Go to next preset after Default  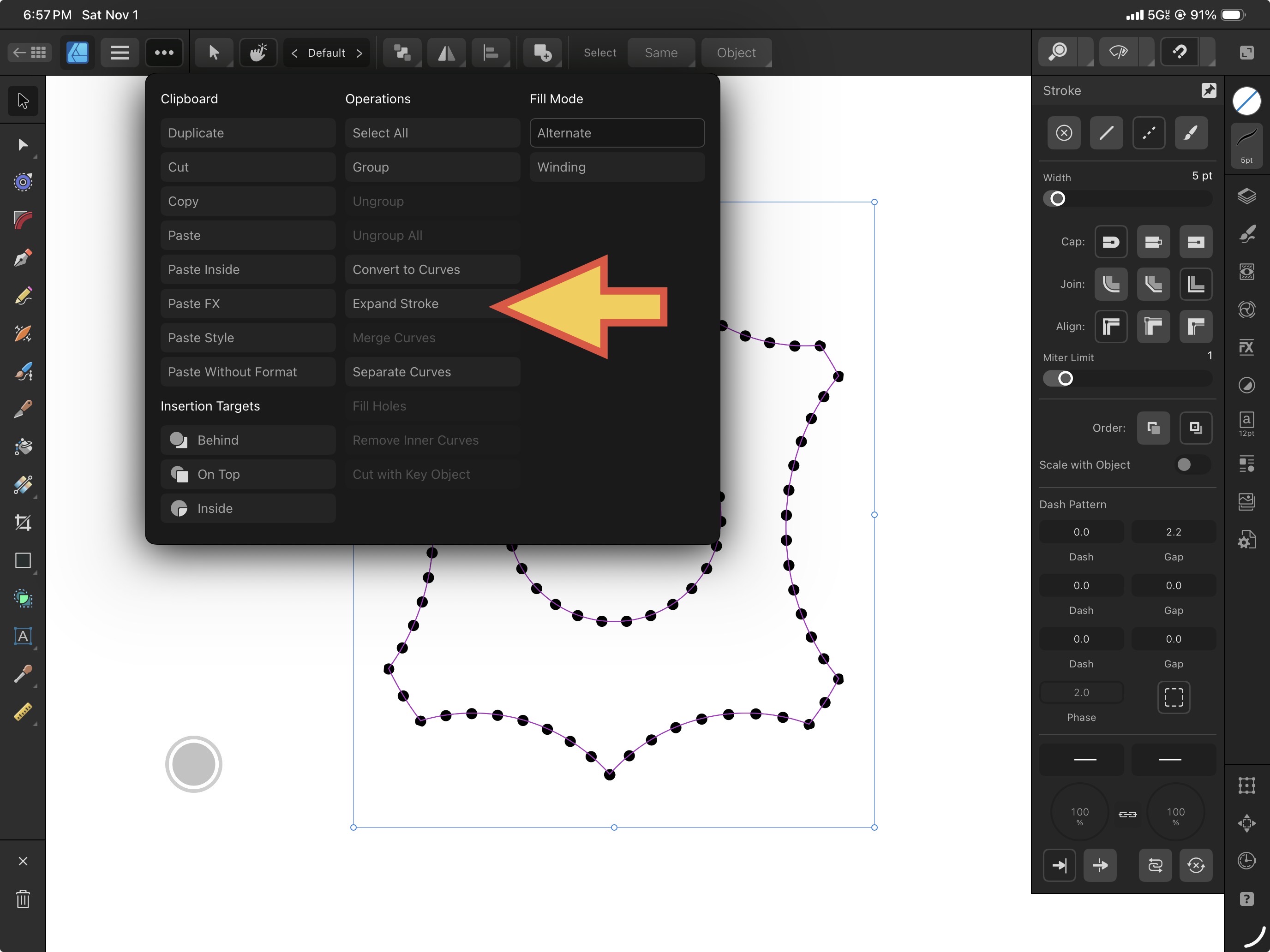[359, 53]
